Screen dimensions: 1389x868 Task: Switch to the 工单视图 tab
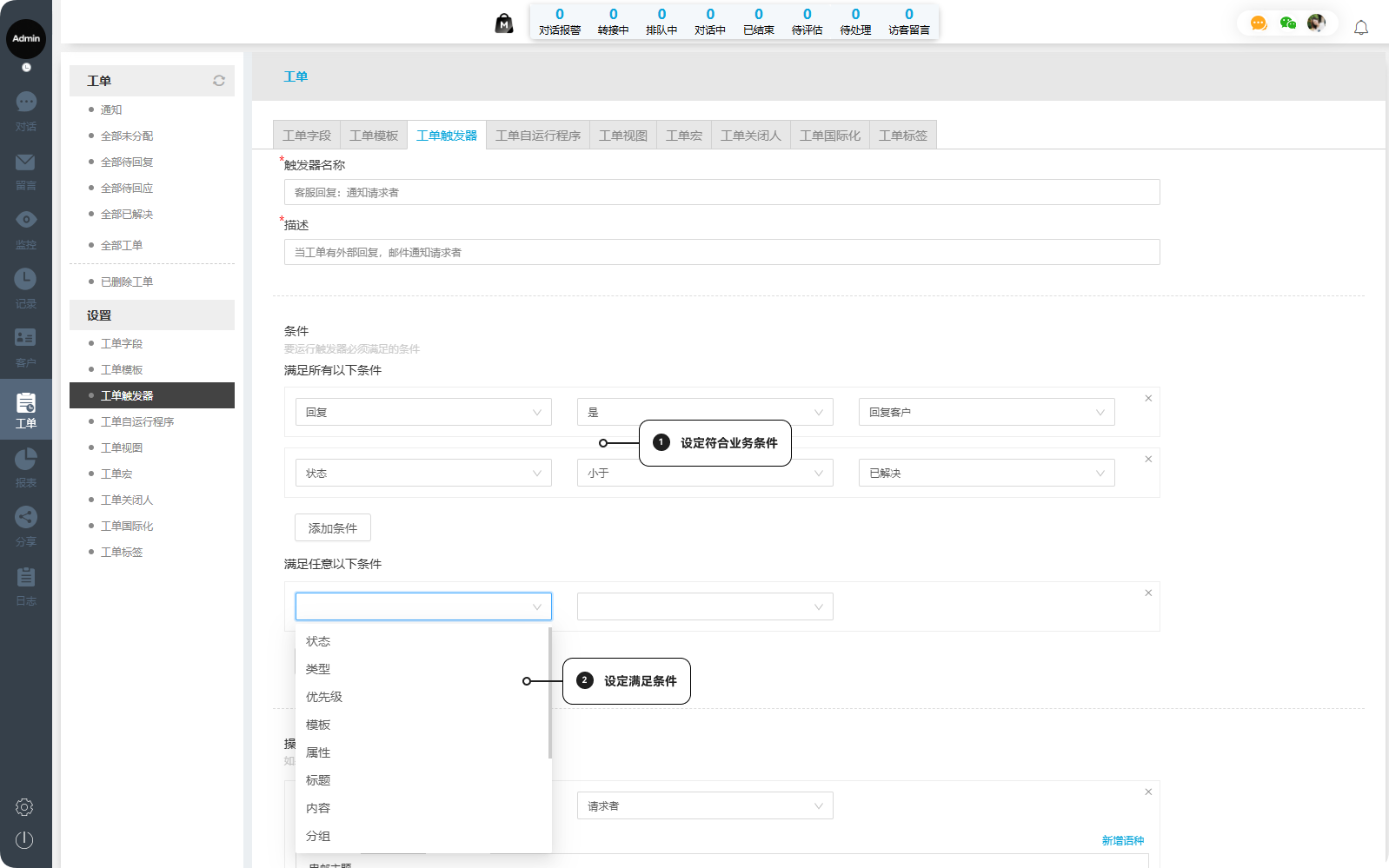pyautogui.click(x=623, y=136)
